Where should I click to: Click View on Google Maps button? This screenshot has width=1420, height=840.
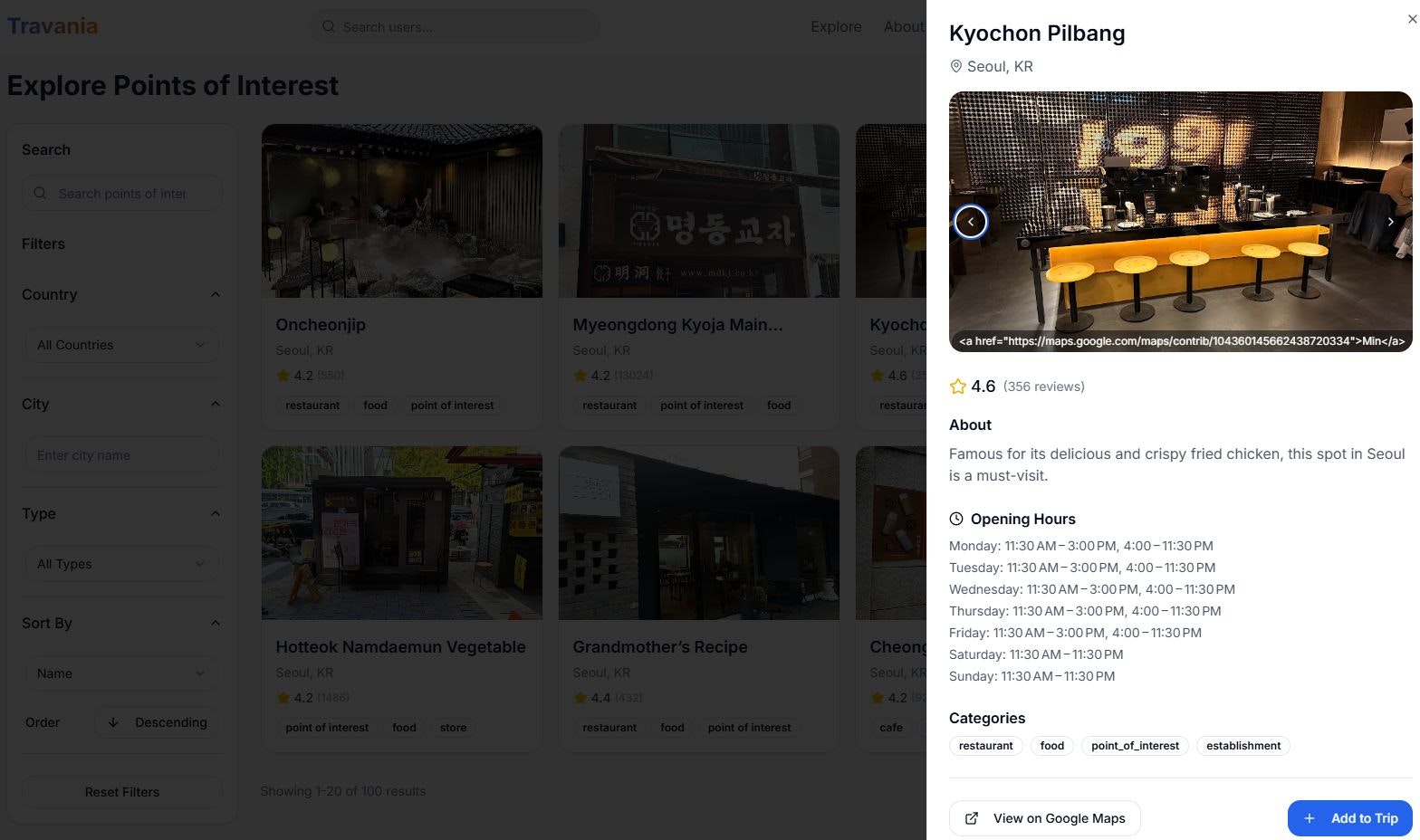[x=1045, y=818]
